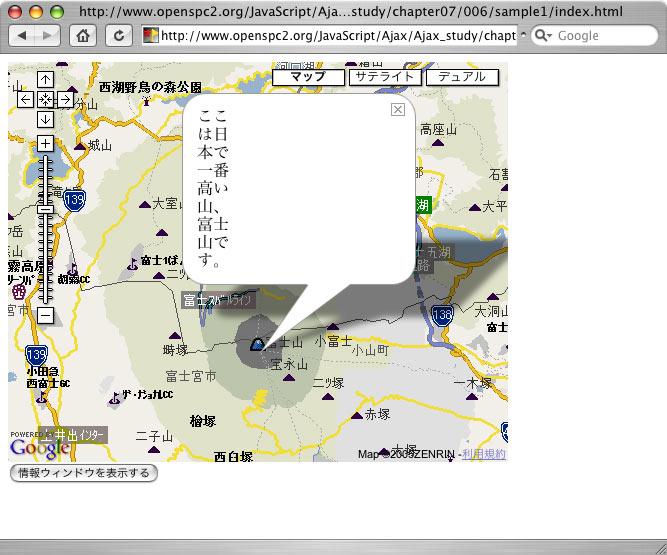Screen dimensions: 667x555
Task: Pan the map down with arrow button
Action: (46, 119)
